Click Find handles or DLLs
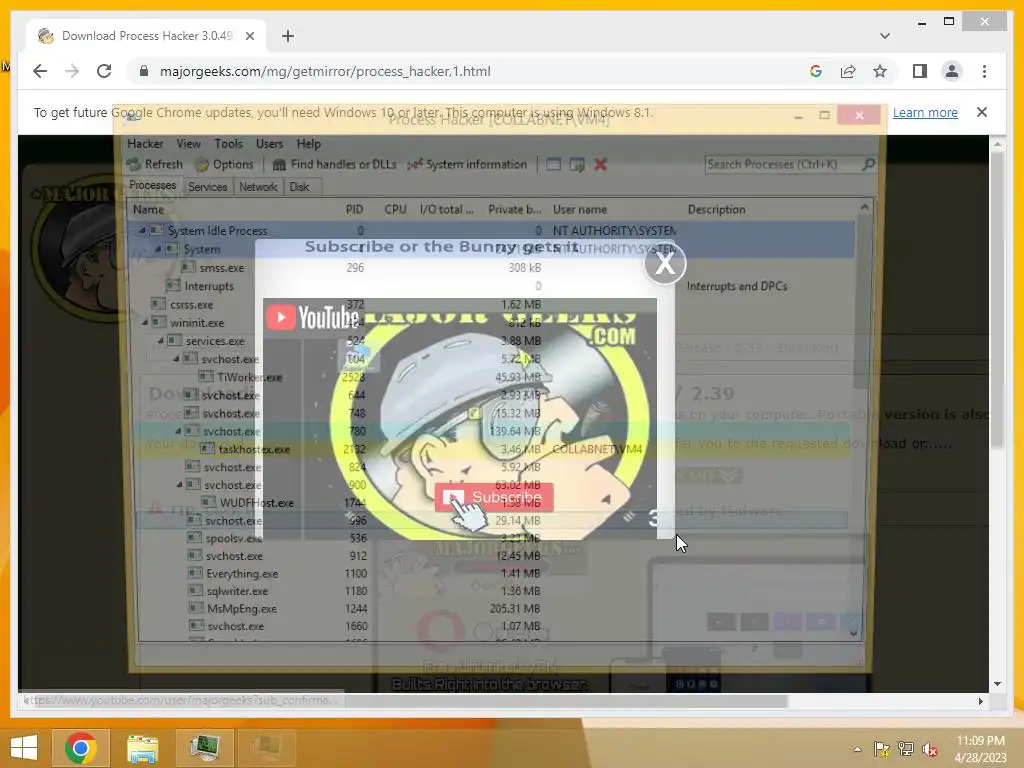Image resolution: width=1024 pixels, height=768 pixels. (334, 165)
